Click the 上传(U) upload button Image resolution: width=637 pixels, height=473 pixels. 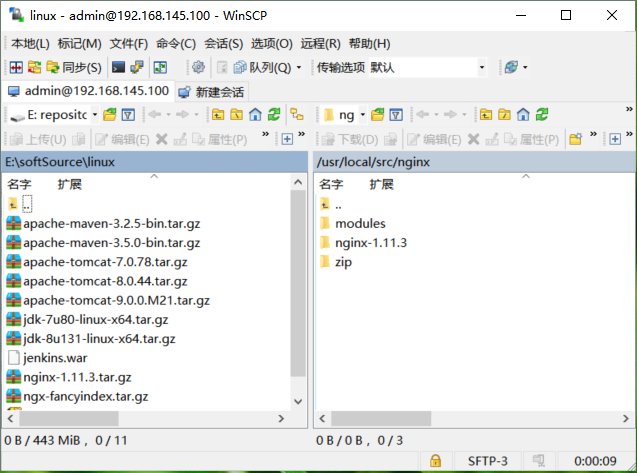38,139
